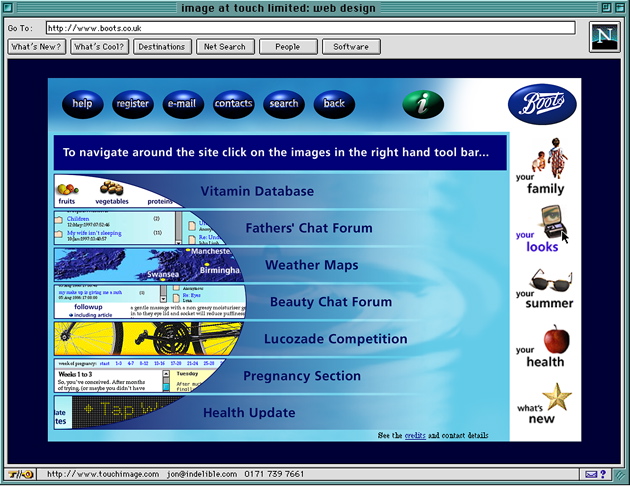Click http://www.touchimage.com in status bar
The width and height of the screenshot is (630, 486).
[103, 474]
